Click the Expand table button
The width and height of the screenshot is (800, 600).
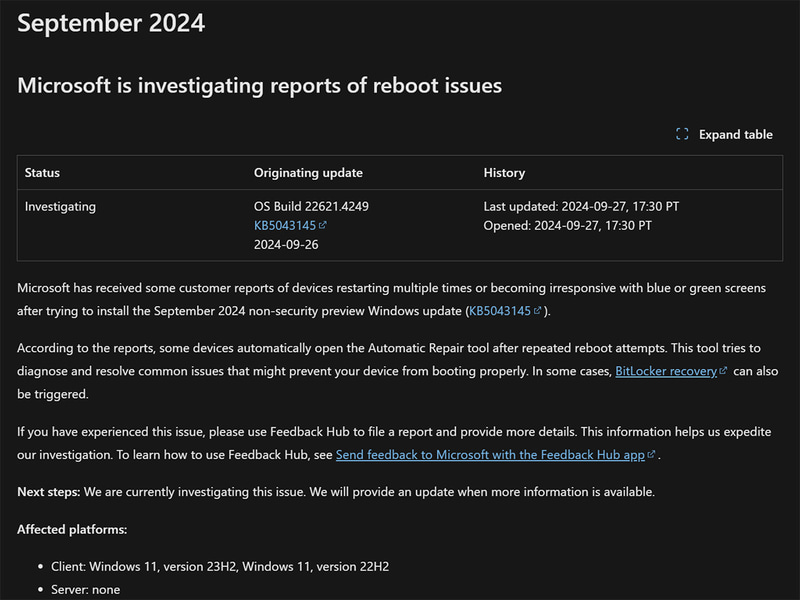[724, 134]
